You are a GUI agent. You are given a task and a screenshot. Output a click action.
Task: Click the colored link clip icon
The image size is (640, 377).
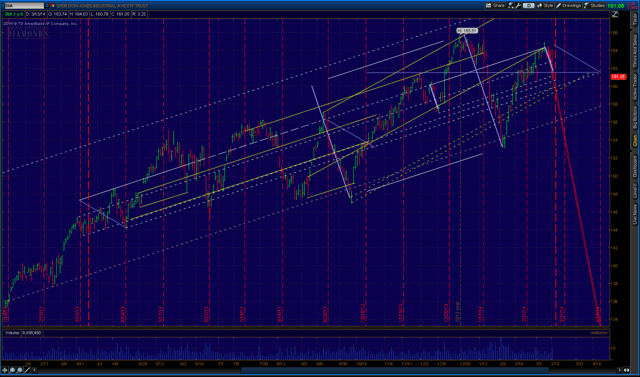point(53,6)
